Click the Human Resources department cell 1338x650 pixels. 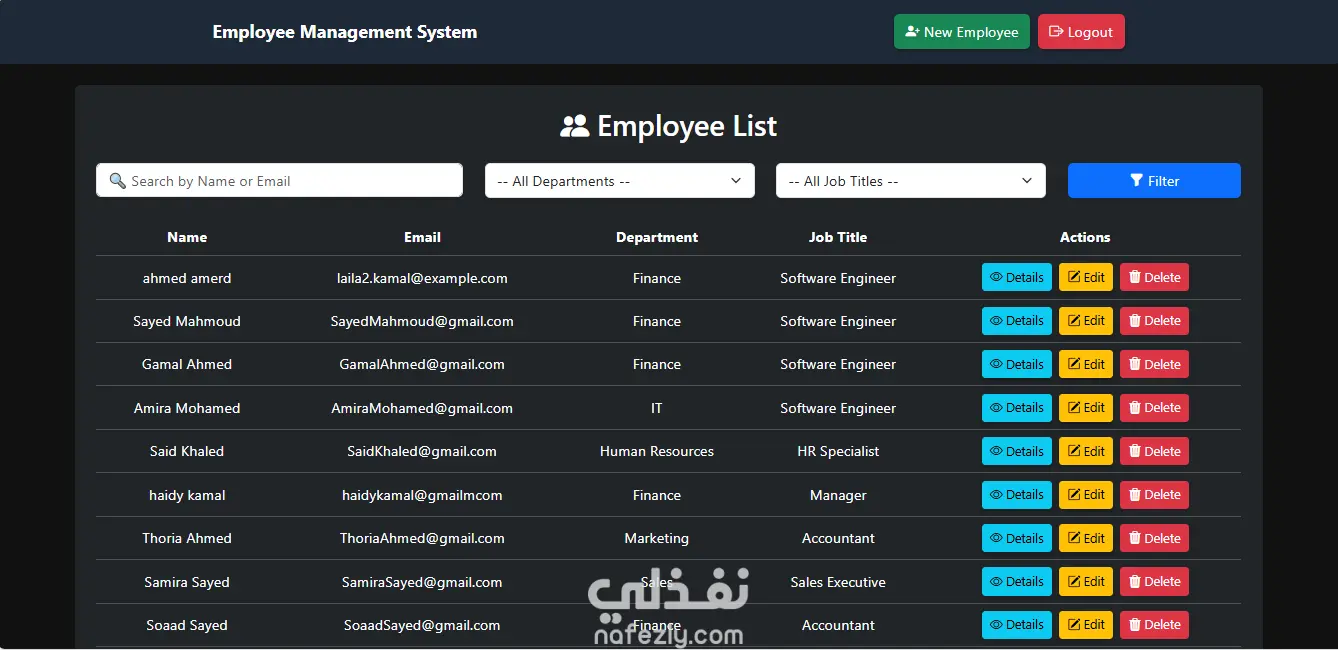657,451
